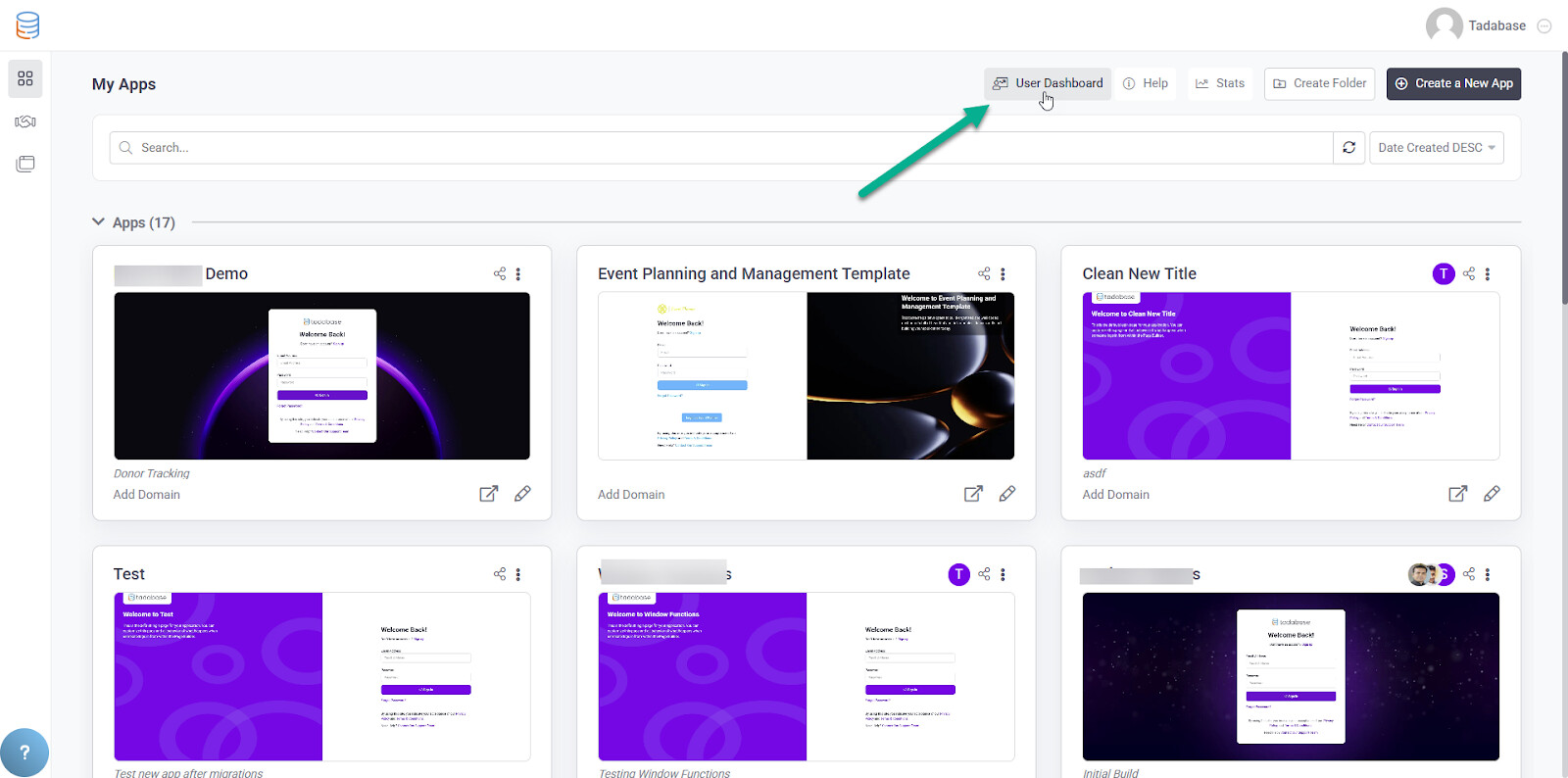Click Add Domain under Event Planning app
Viewport: 1568px width, 778px height.
(631, 495)
